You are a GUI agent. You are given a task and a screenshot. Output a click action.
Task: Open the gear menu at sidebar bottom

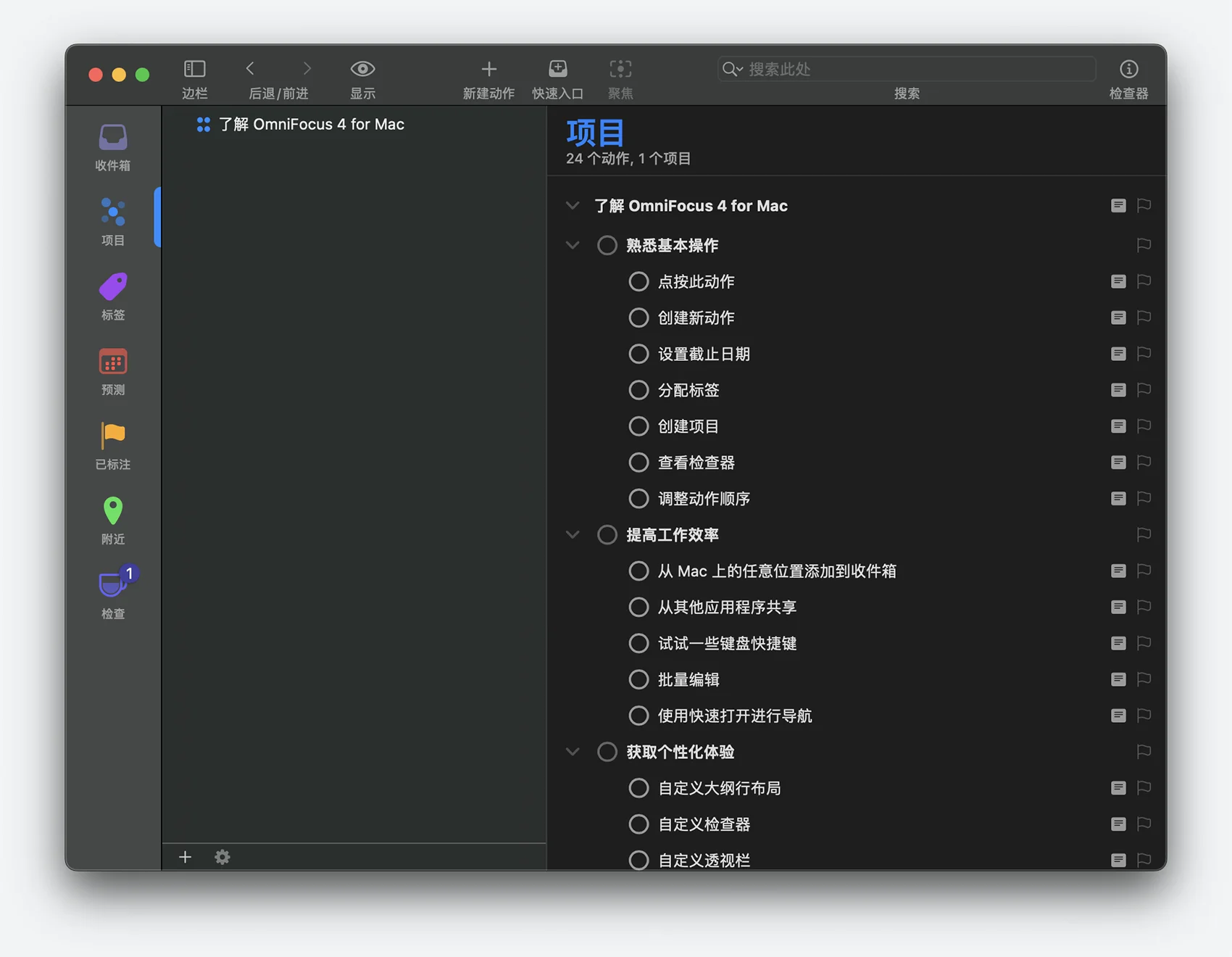pyautogui.click(x=222, y=857)
